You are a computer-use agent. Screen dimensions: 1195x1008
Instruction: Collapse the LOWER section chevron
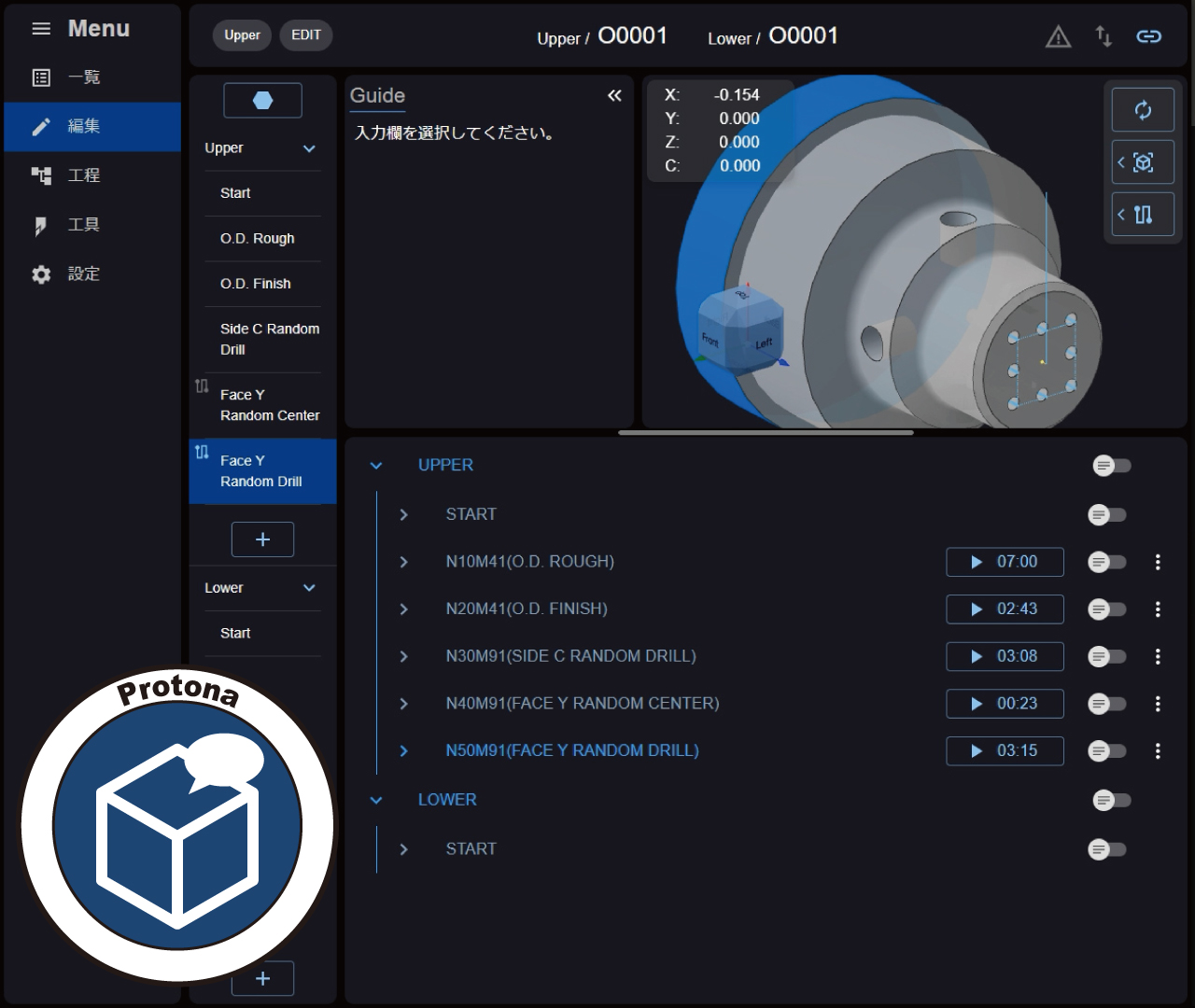coord(376,801)
